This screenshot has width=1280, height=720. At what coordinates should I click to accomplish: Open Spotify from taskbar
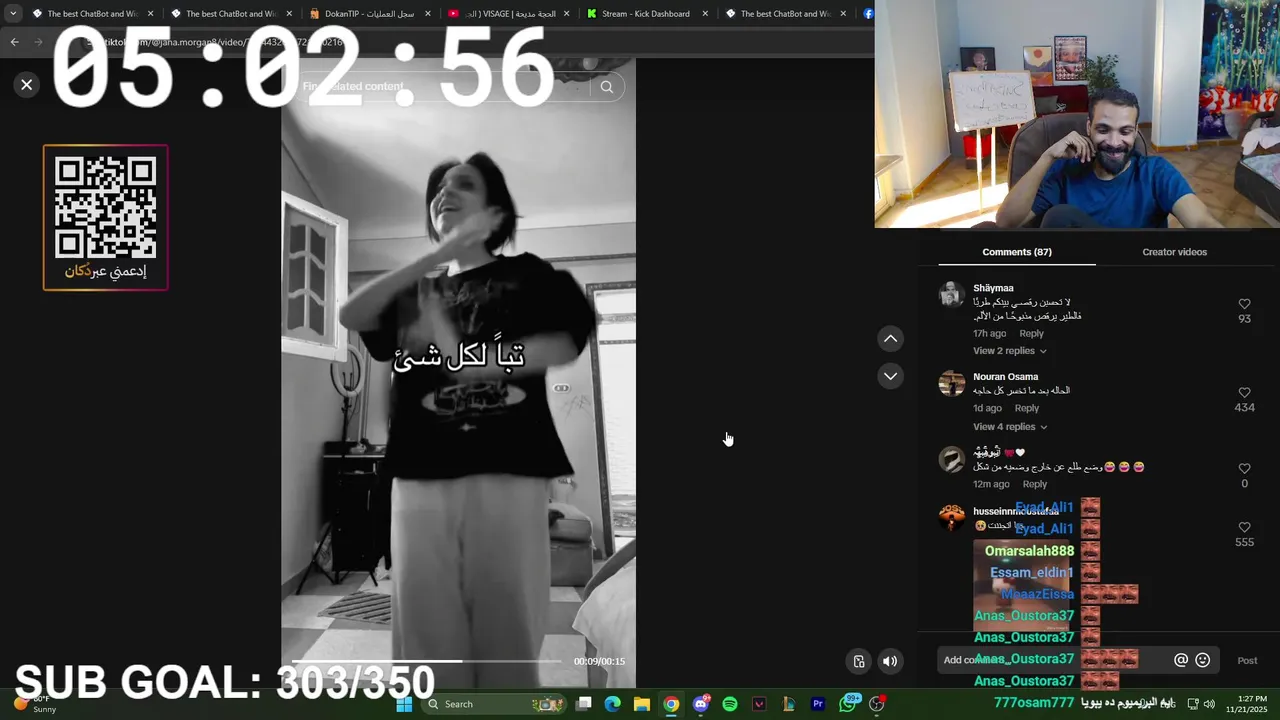[x=730, y=704]
